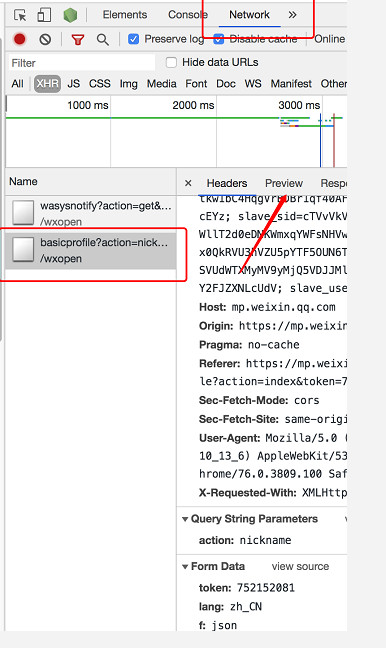
Task: Open the Preview tab of the request
Action: 284,183
